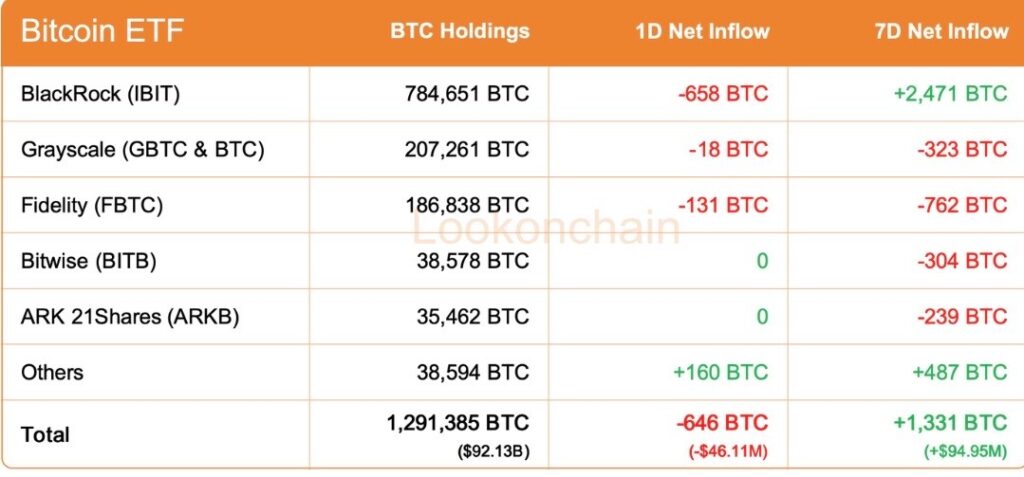Viewport: 1024px width, 477px height.
Task: Select the -646 BTC total 1D inflow
Action: coord(722,423)
